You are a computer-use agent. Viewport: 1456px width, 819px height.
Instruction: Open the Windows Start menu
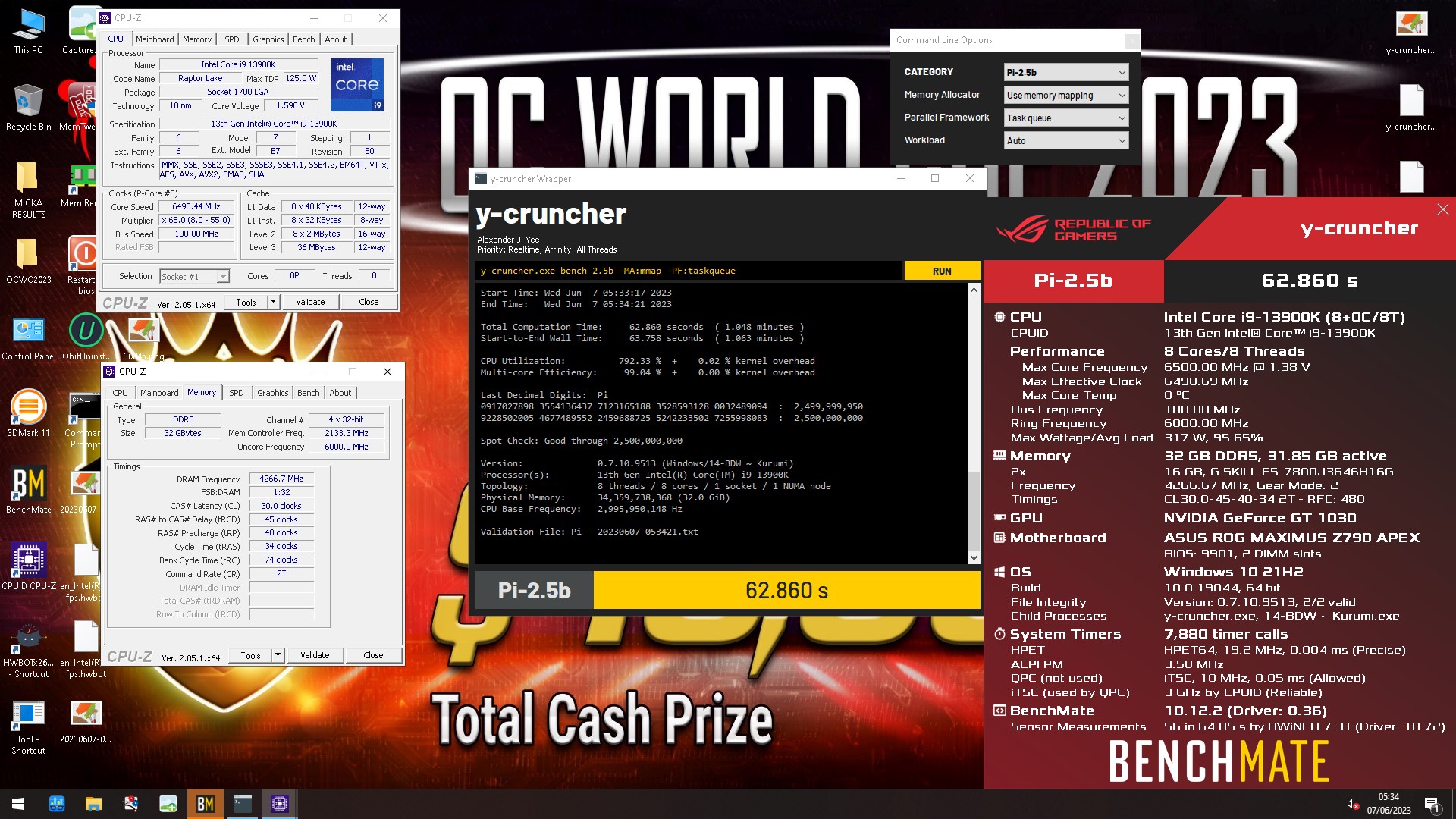[x=18, y=804]
